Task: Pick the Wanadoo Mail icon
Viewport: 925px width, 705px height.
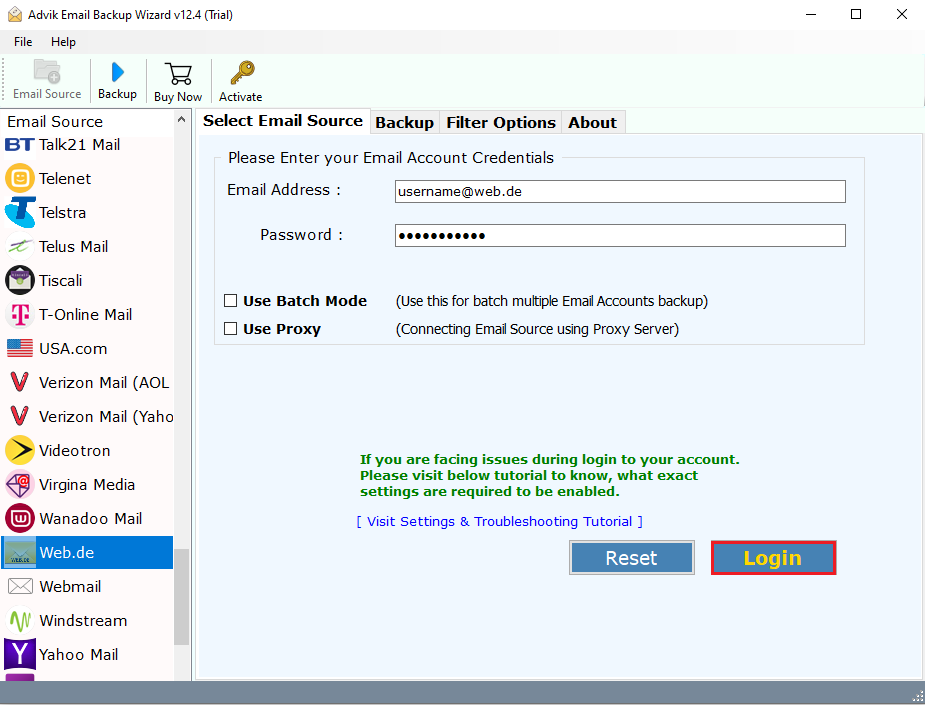Action: click(19, 519)
